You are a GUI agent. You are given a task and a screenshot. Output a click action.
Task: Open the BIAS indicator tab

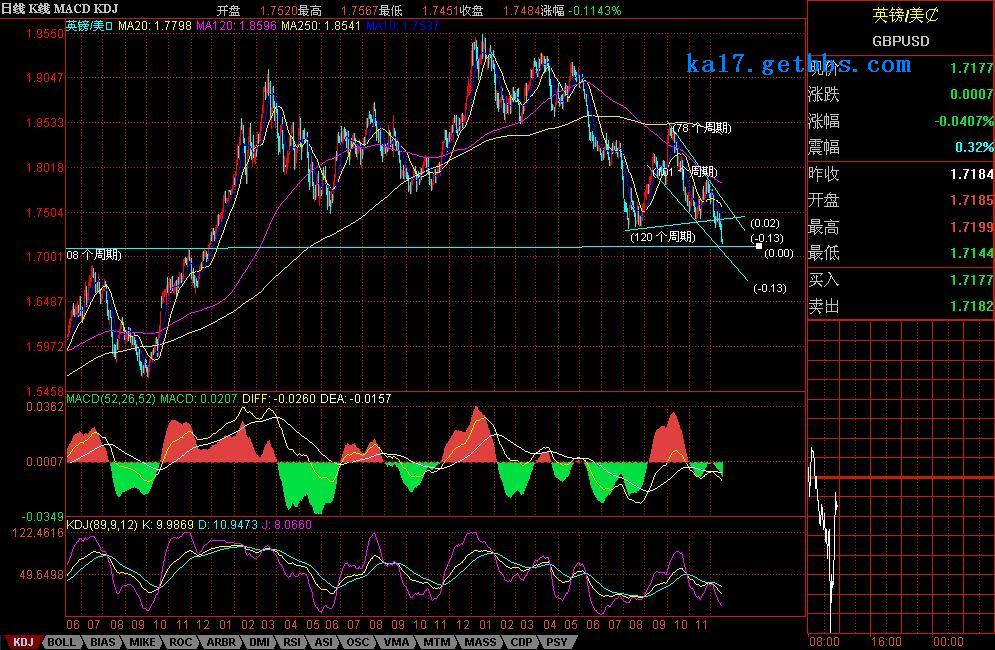pyautogui.click(x=102, y=642)
